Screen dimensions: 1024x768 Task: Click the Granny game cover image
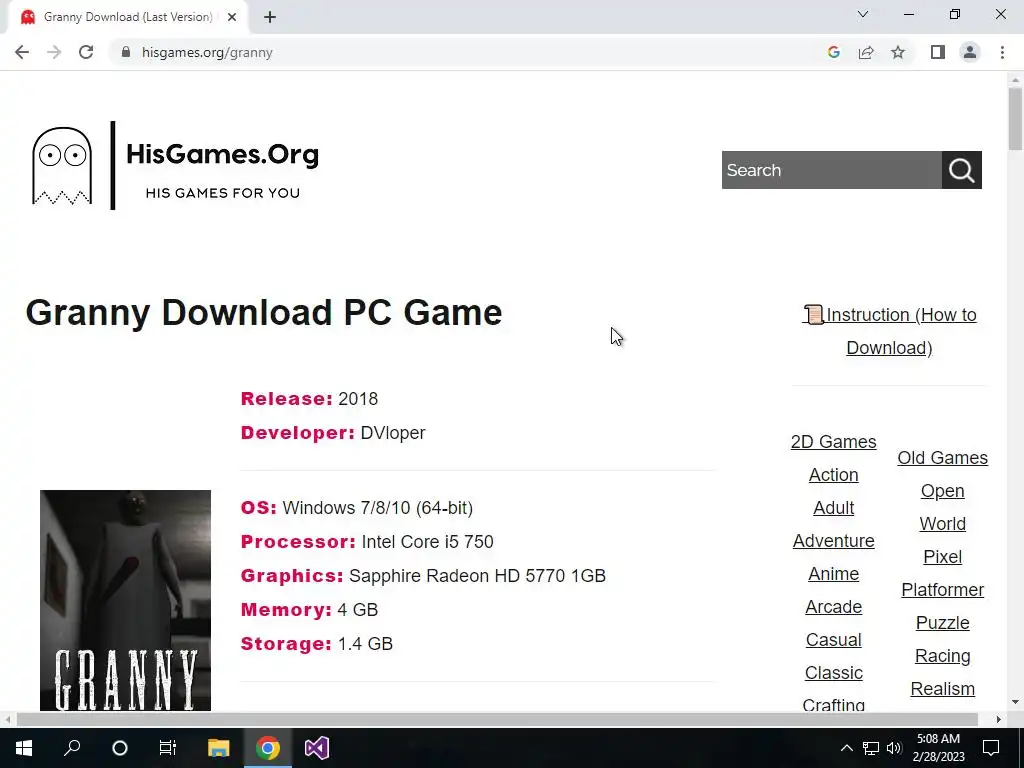click(125, 600)
